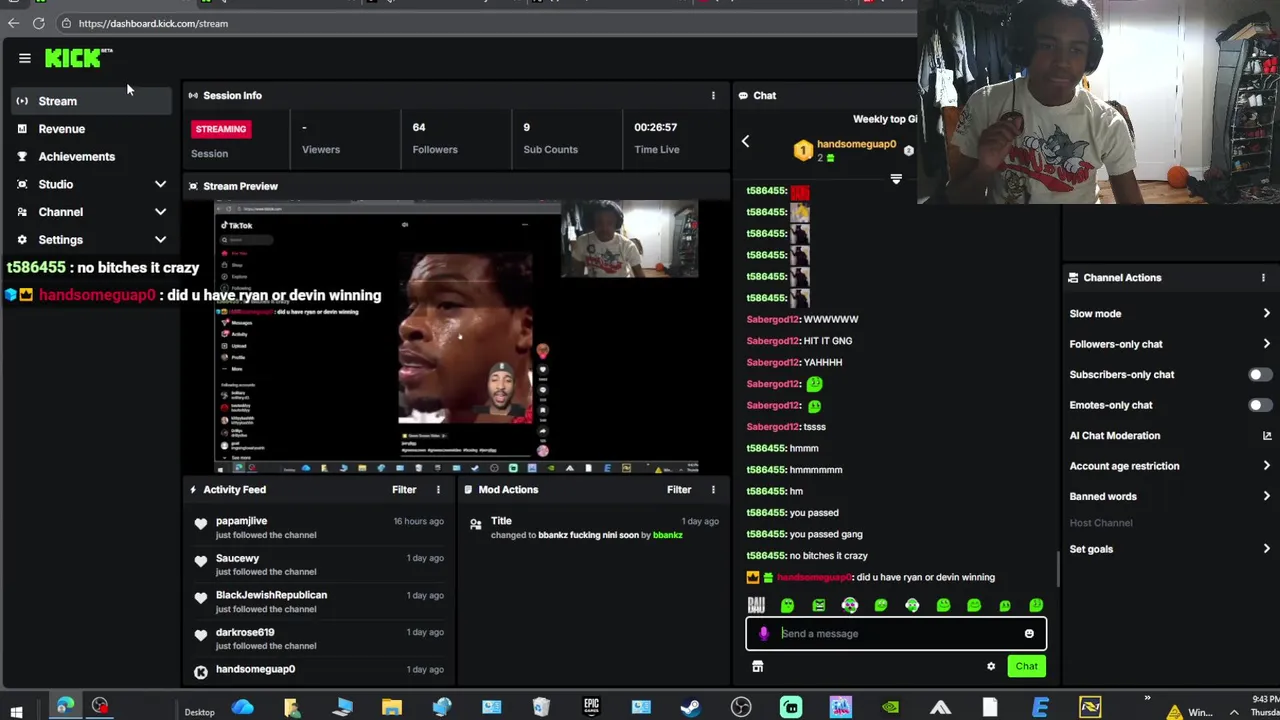The image size is (1280, 720).
Task: Open Banned words chevron
Action: pyautogui.click(x=1266, y=496)
